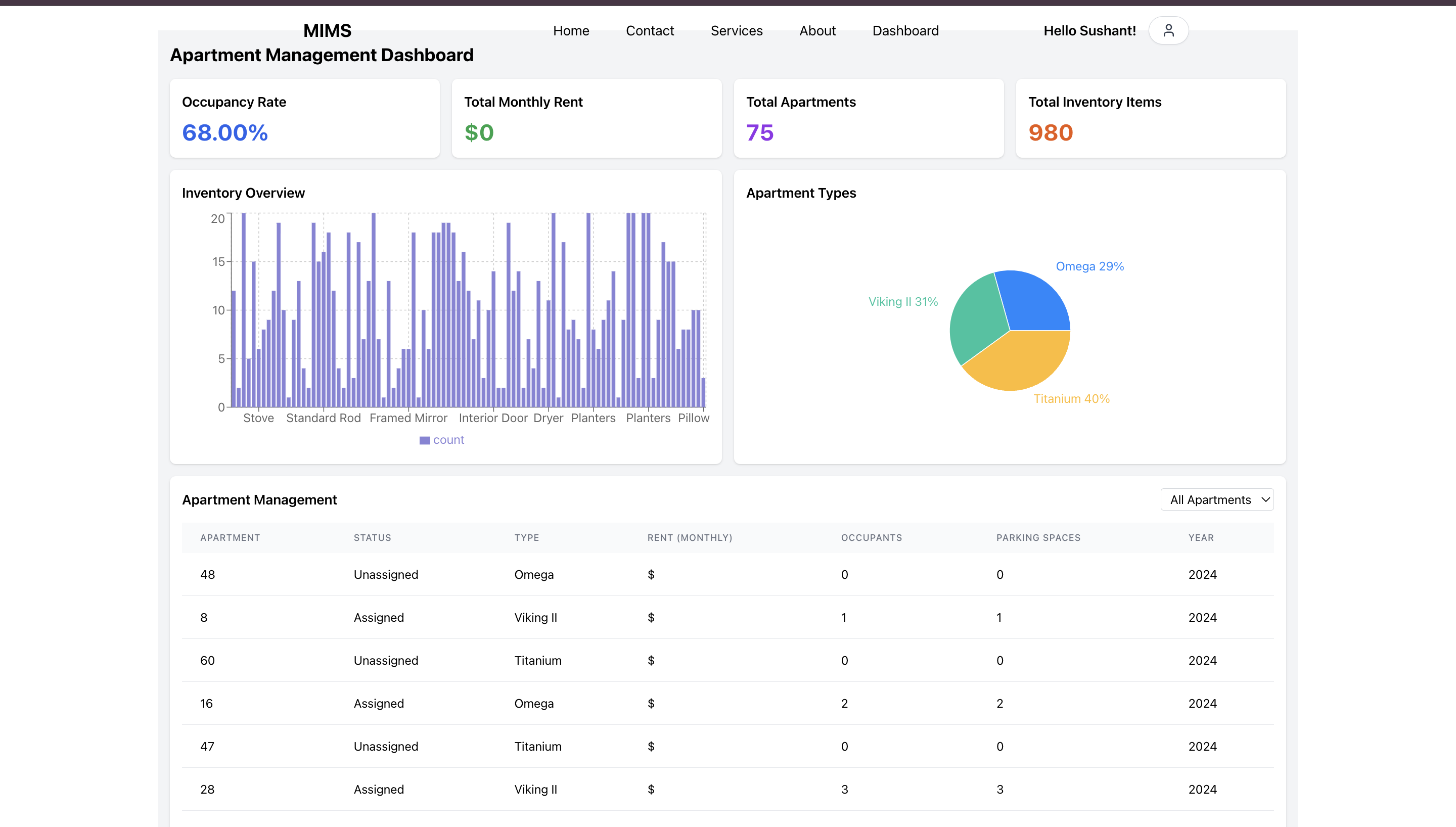Open the About page
This screenshot has width=1456, height=827.
point(817,31)
